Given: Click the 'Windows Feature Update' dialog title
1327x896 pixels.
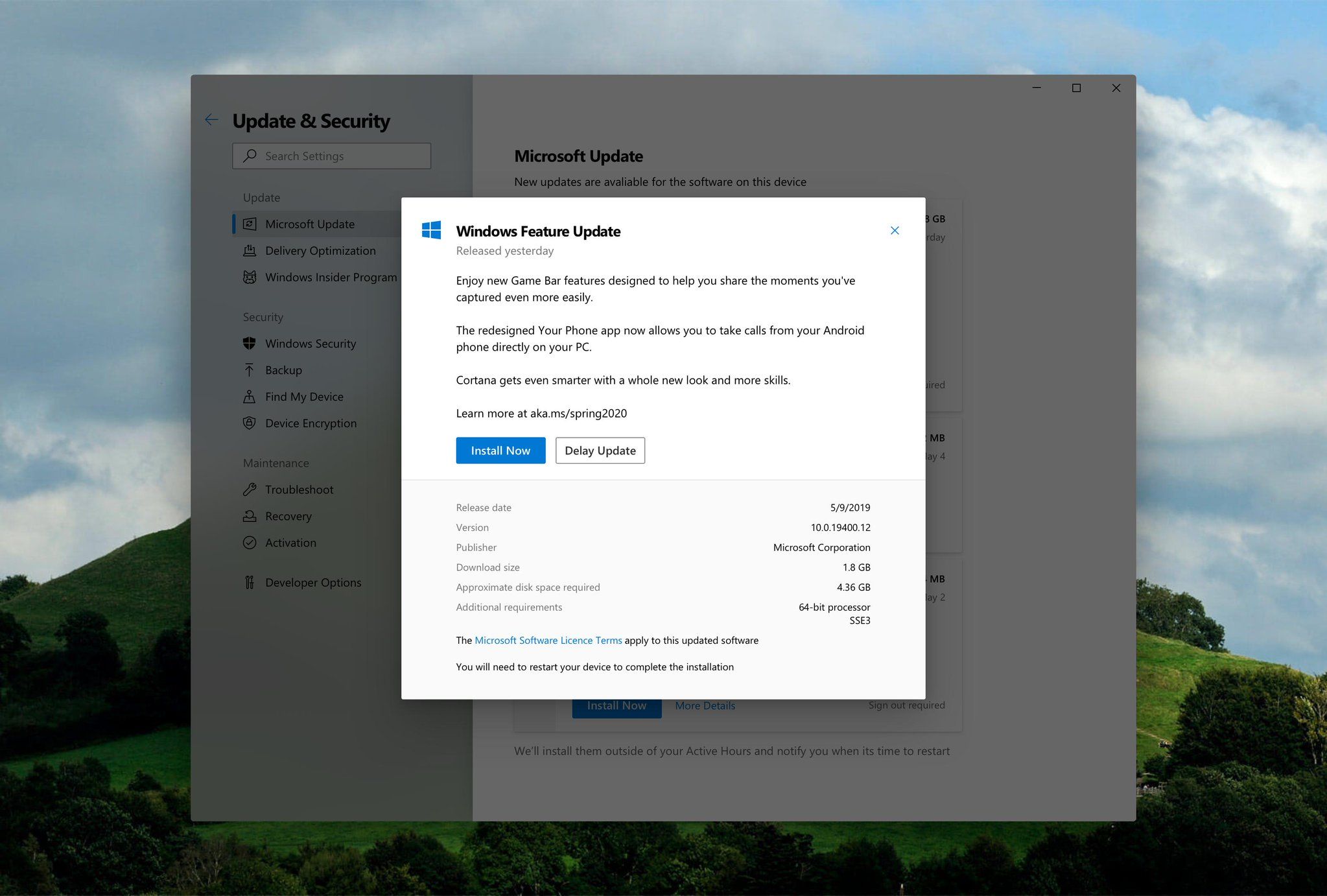Looking at the screenshot, I should tap(538, 231).
